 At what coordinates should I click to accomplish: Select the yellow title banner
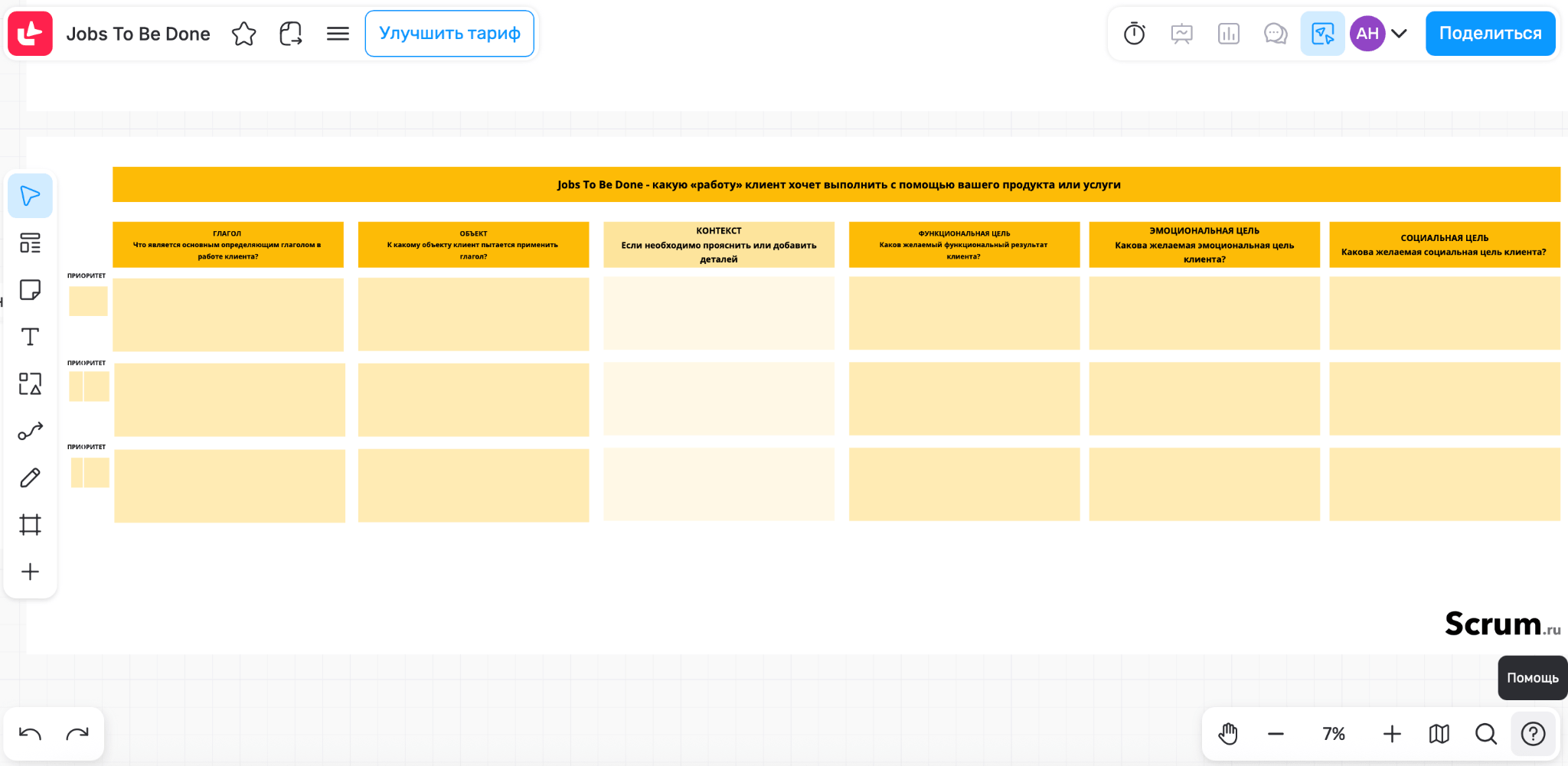pos(836,184)
